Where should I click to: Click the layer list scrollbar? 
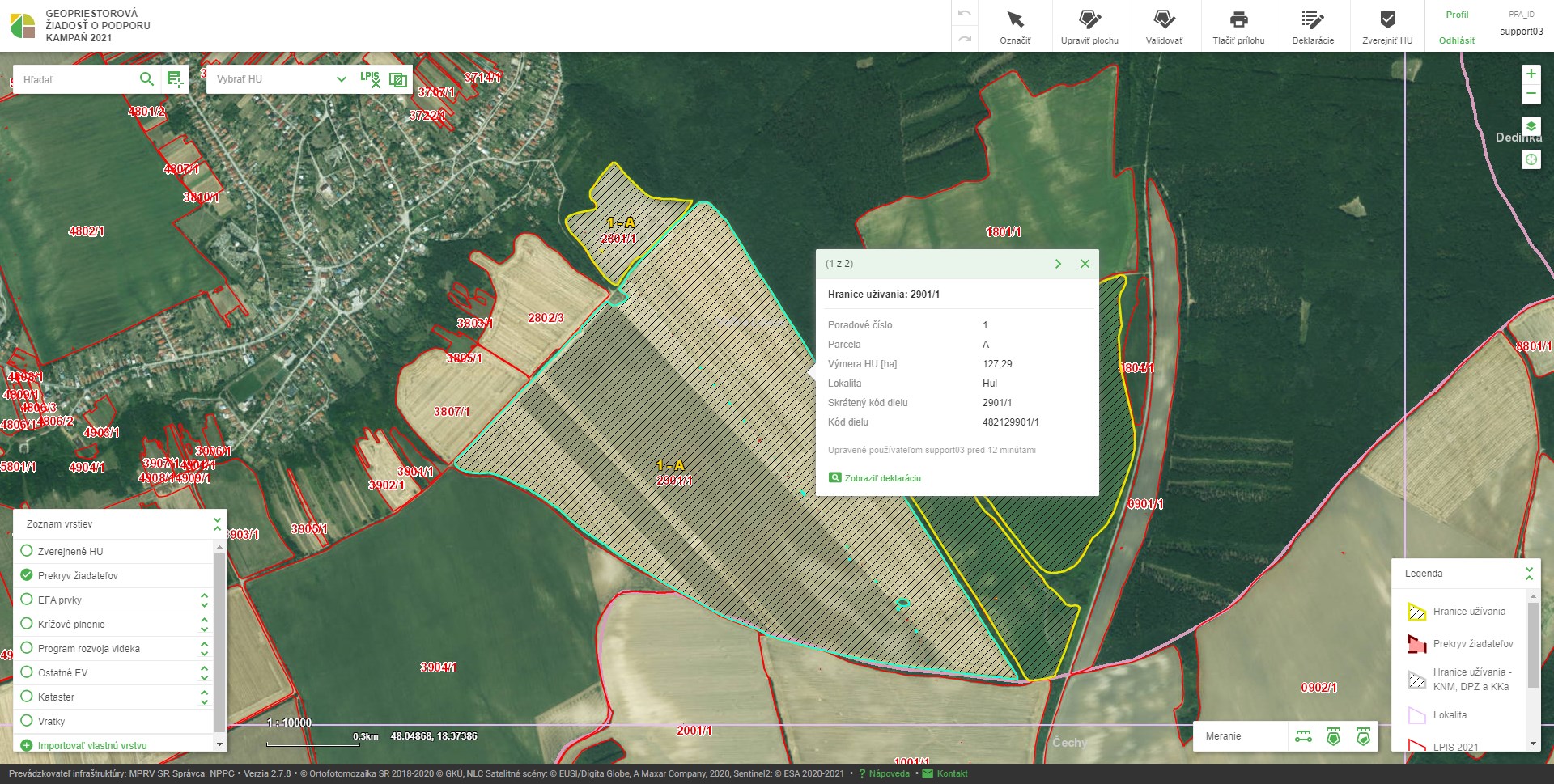pos(219,643)
